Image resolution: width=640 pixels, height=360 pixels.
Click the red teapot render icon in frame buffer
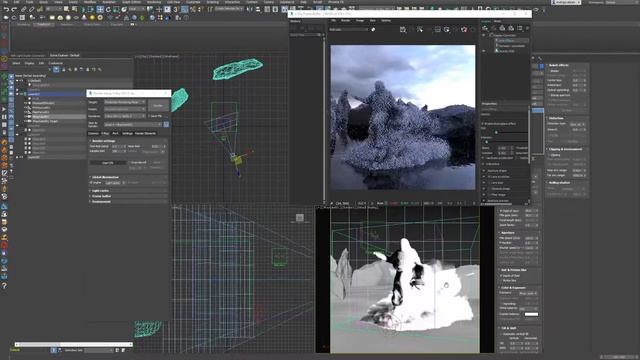pos(464,29)
